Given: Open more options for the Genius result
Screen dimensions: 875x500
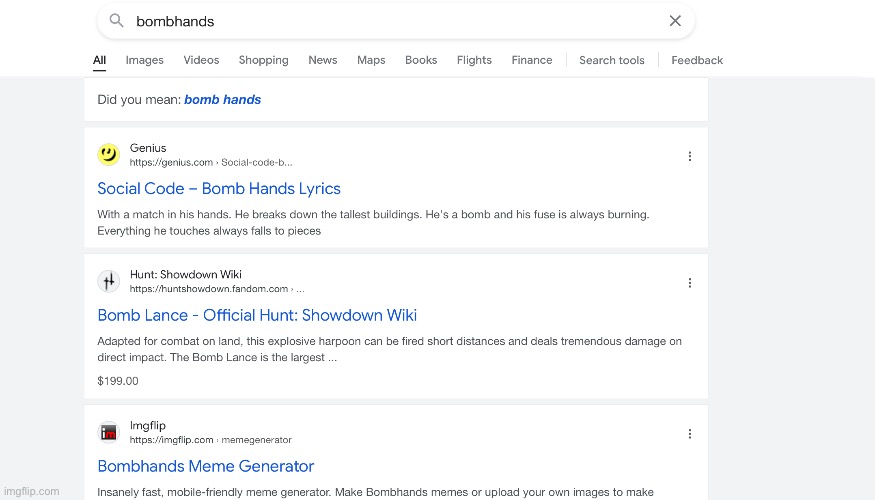Looking at the screenshot, I should (690, 156).
